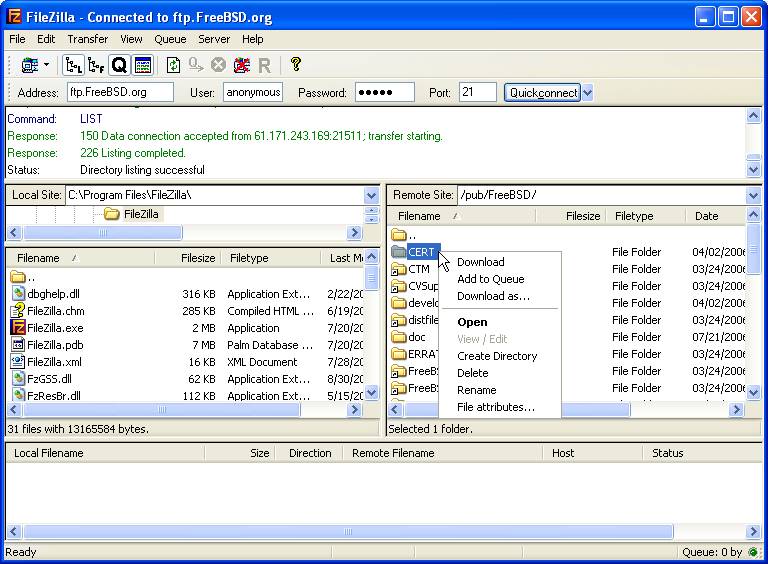Select the CTM remote folder icon

point(398,269)
